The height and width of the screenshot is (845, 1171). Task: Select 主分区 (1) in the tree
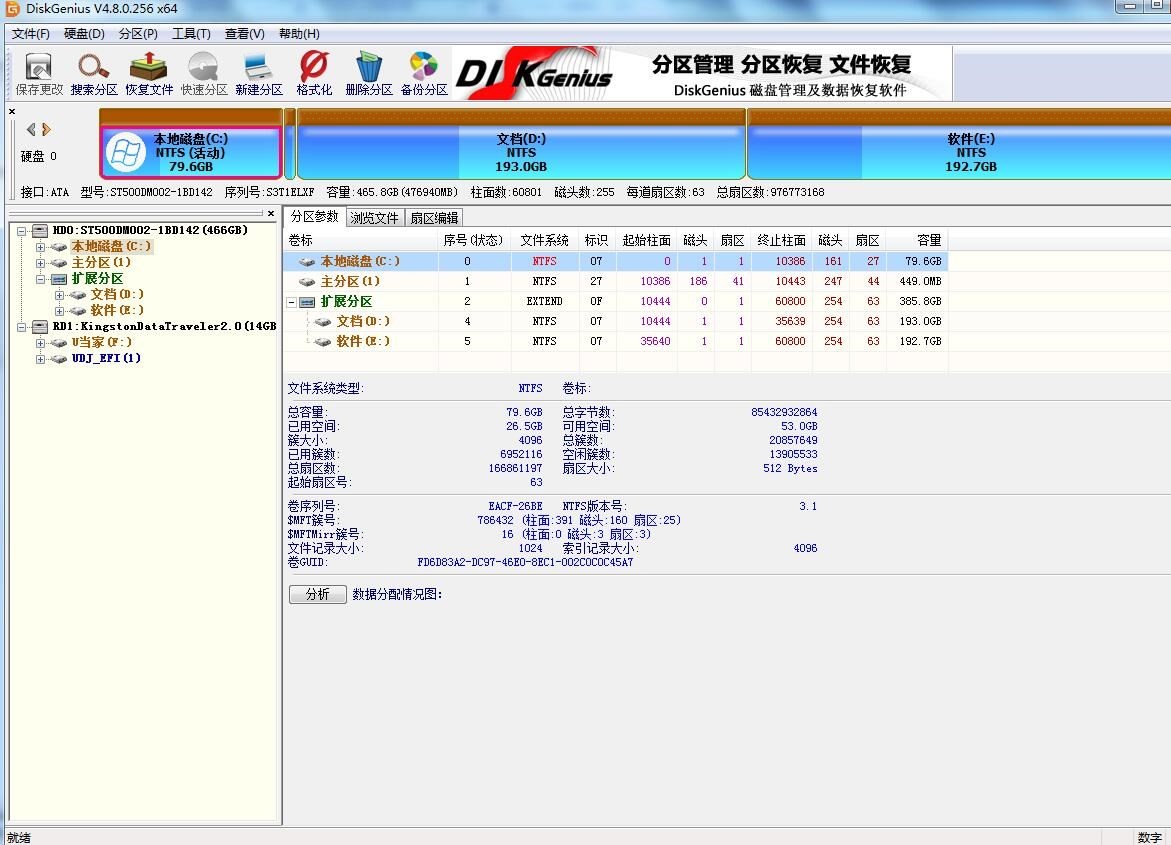point(101,263)
